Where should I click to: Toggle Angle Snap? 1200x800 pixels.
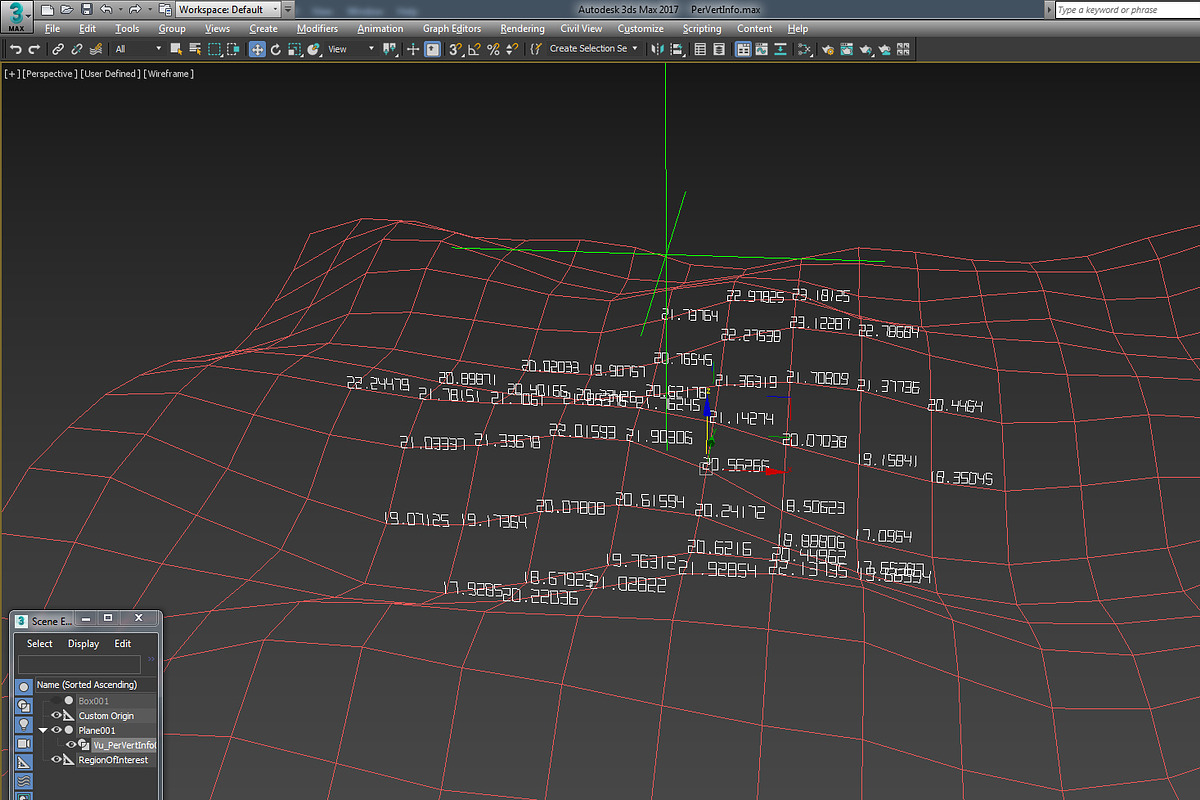coord(474,49)
